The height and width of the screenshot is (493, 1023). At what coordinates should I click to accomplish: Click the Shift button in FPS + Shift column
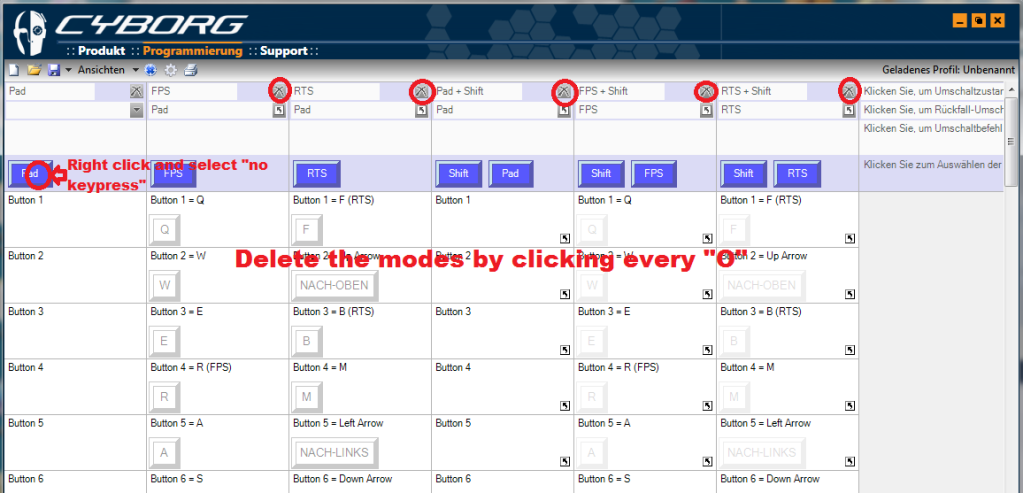(x=601, y=174)
